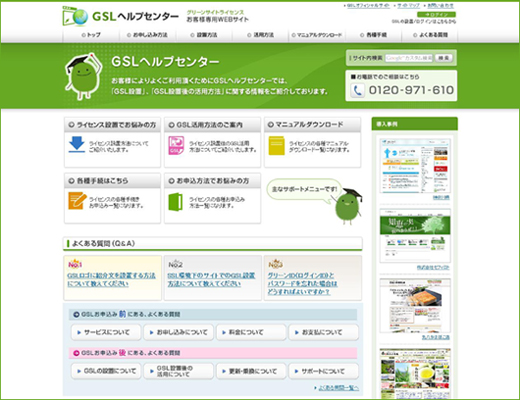
Task: Open the トップ navigation tab
Action: click(x=91, y=35)
